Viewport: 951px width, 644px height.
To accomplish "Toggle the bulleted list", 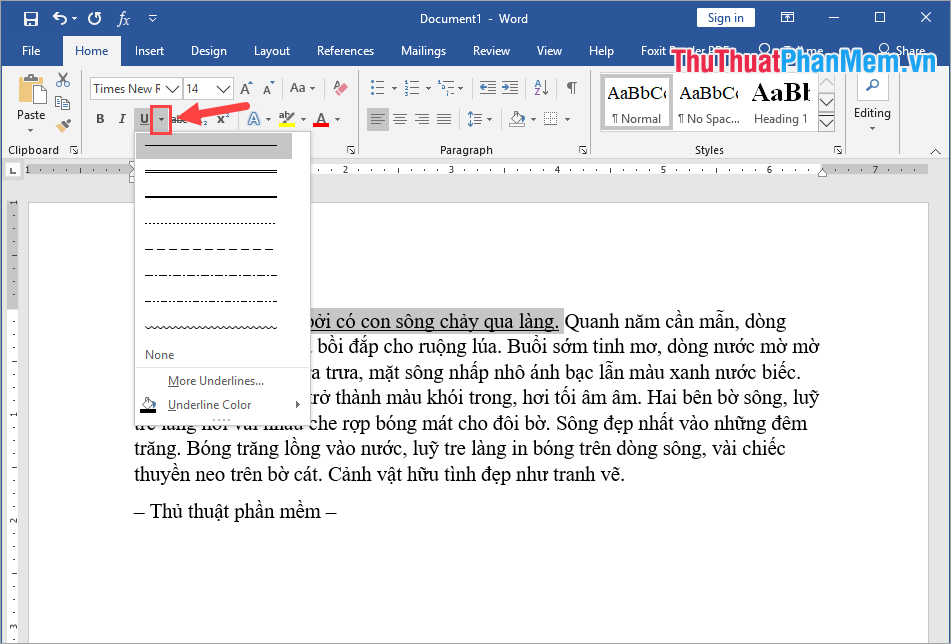I will pos(376,85).
